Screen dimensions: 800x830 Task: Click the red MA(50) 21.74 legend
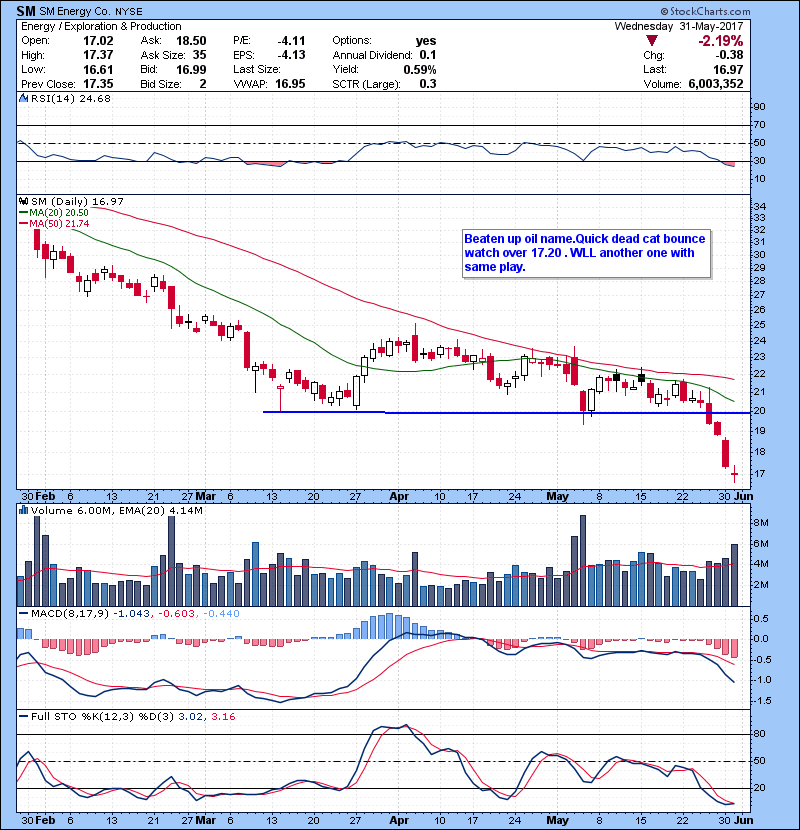click(54, 223)
